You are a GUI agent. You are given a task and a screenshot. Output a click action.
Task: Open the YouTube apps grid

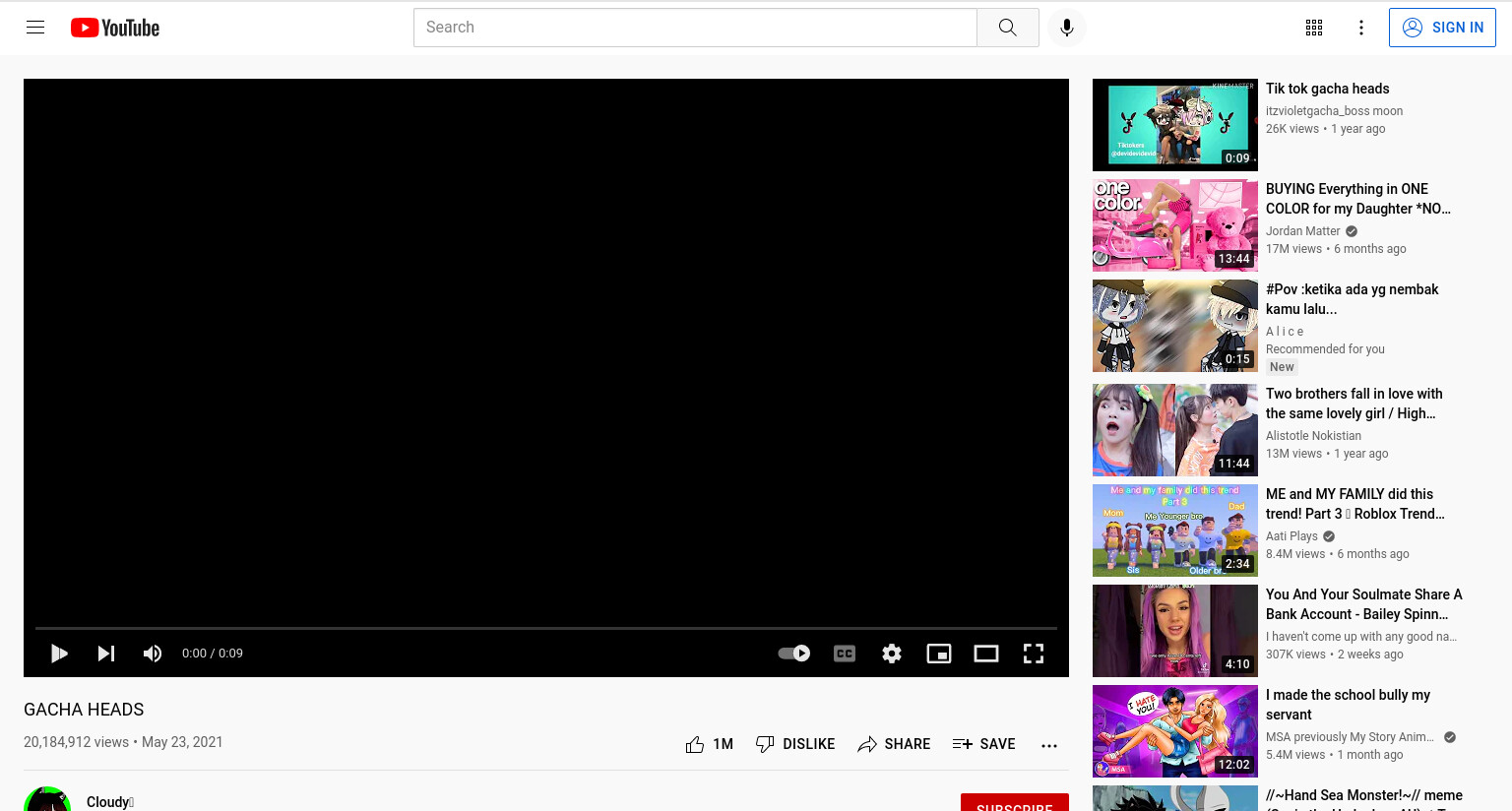(1314, 28)
